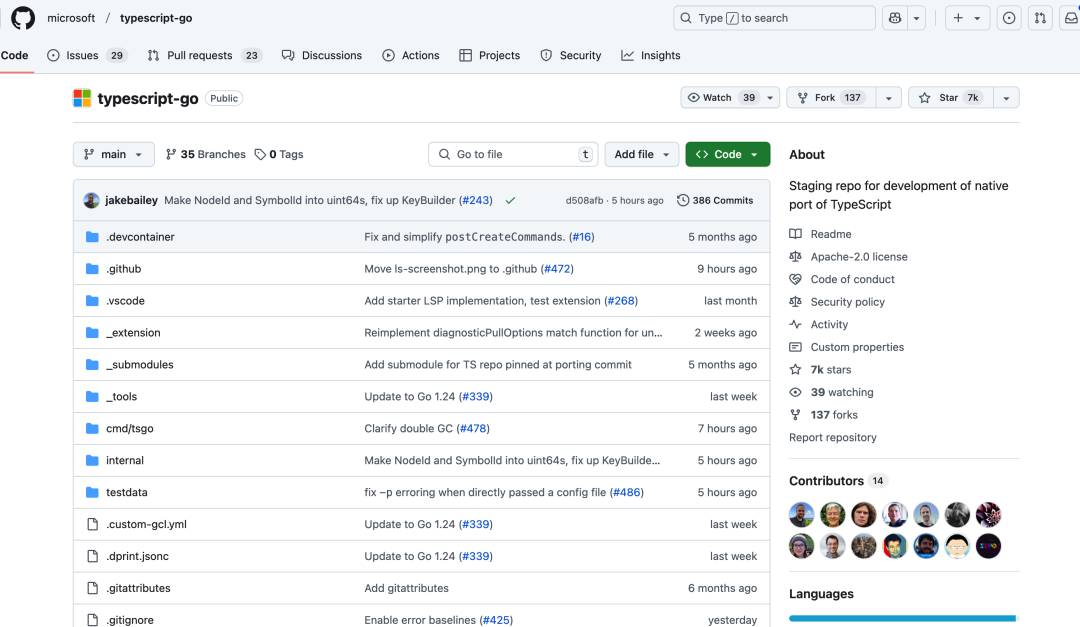Click the blue languages bar

pos(903,618)
